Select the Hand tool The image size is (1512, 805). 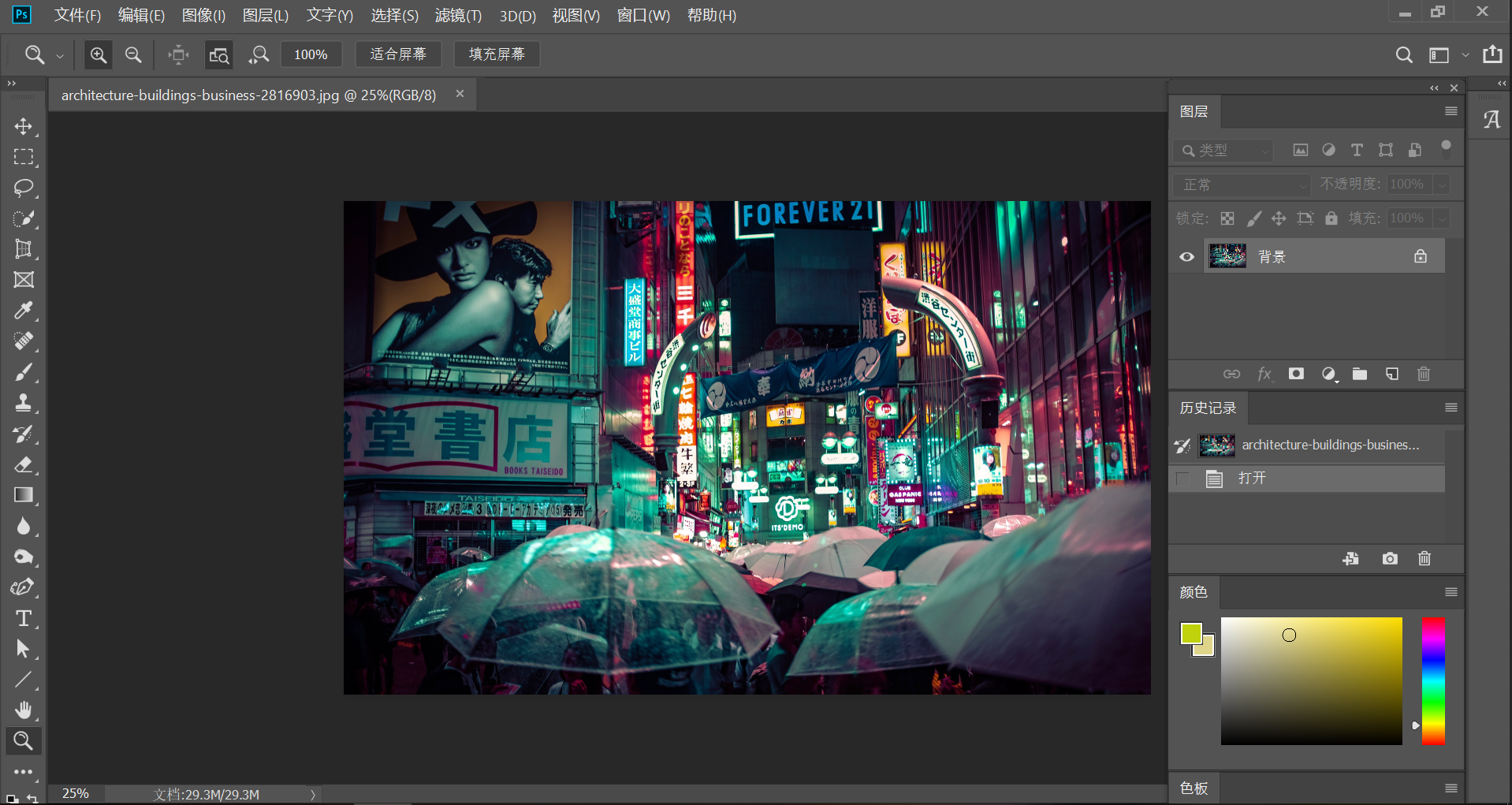(24, 710)
